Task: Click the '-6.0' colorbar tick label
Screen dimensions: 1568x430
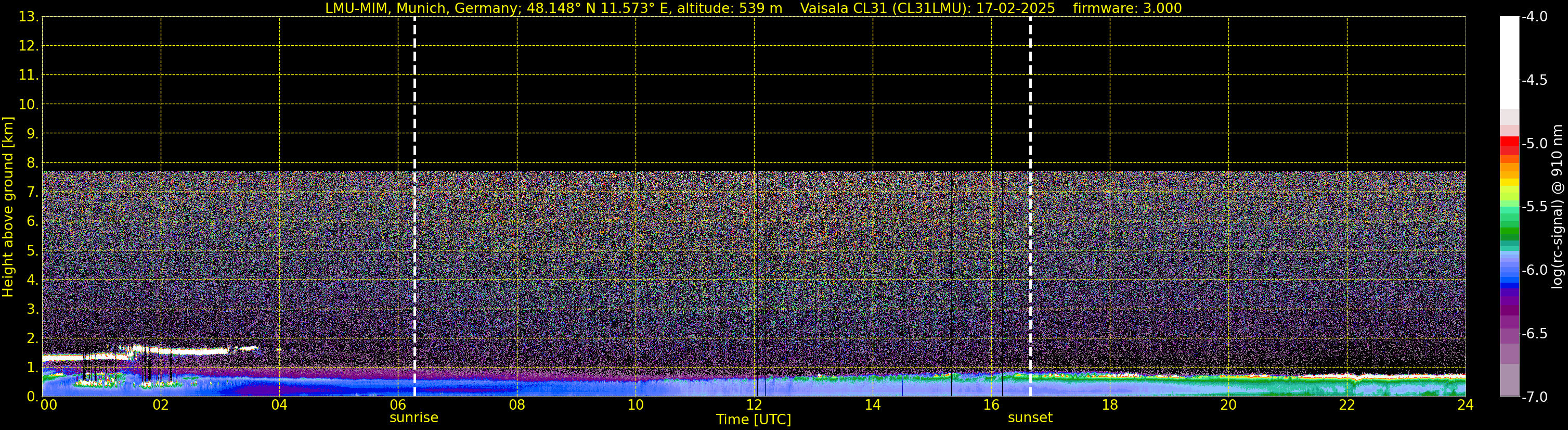Action: [x=1534, y=270]
